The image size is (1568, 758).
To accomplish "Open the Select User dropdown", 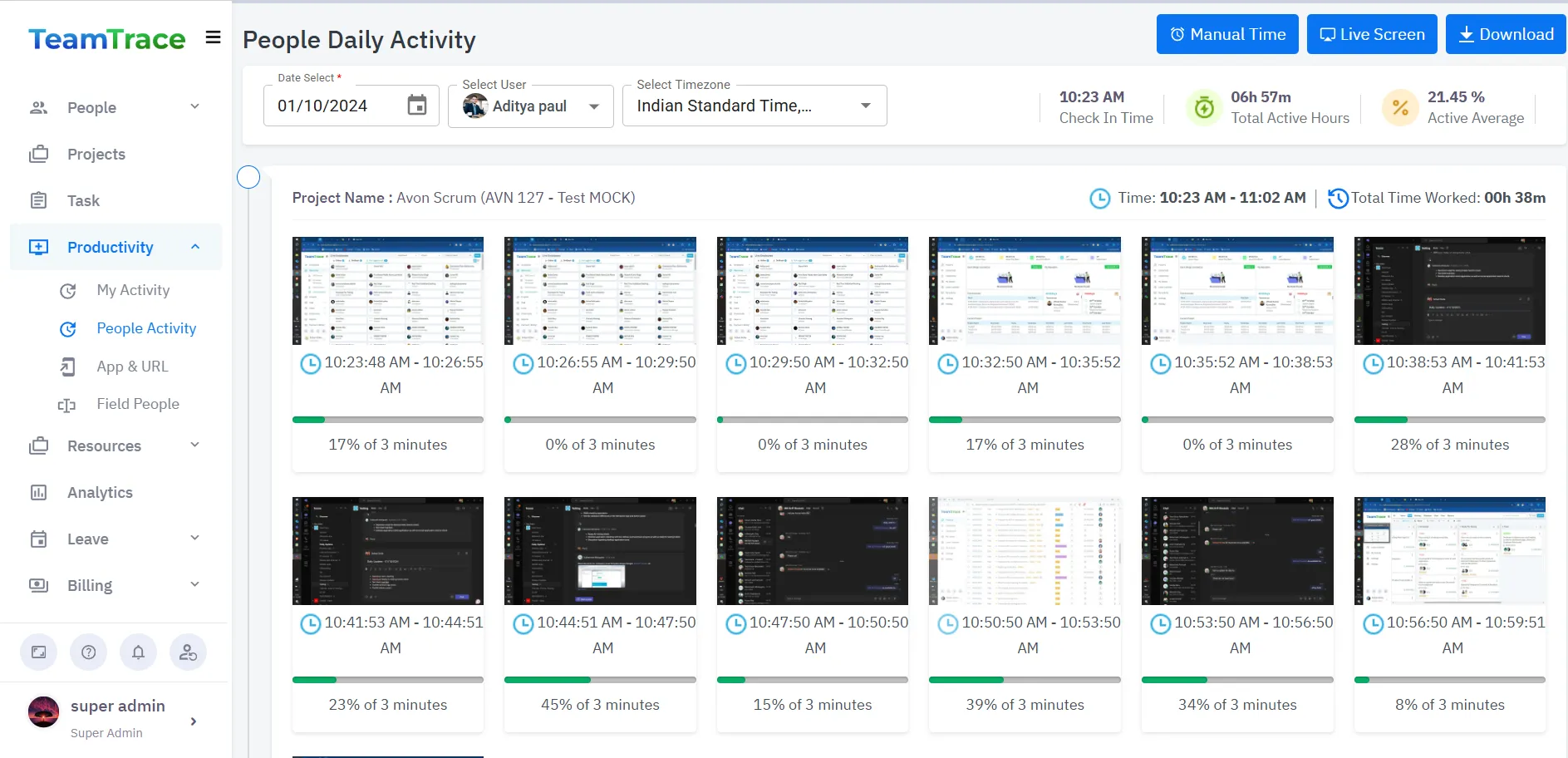I will (x=530, y=106).
